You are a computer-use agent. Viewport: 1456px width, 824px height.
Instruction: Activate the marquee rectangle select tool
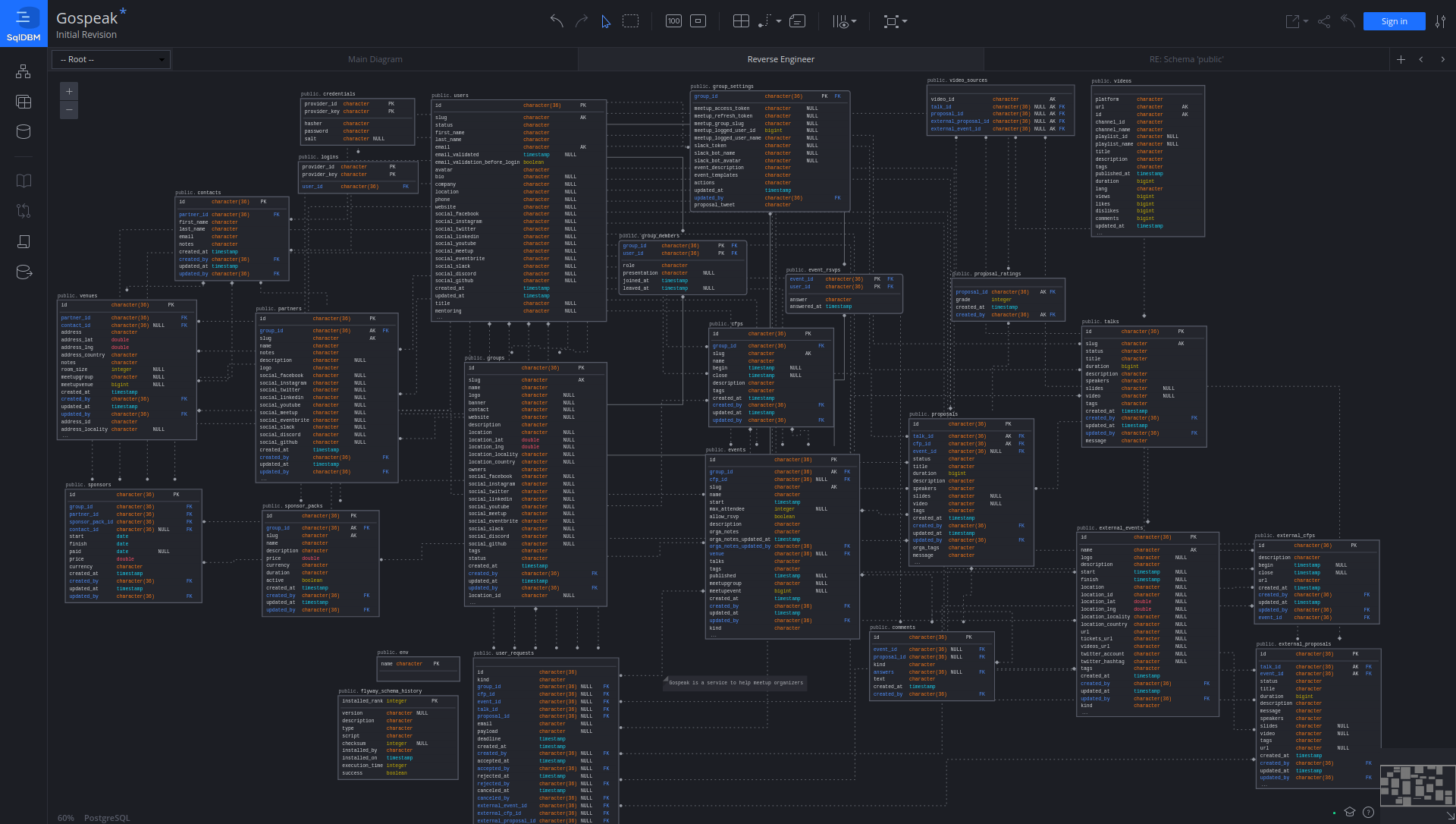pos(630,21)
